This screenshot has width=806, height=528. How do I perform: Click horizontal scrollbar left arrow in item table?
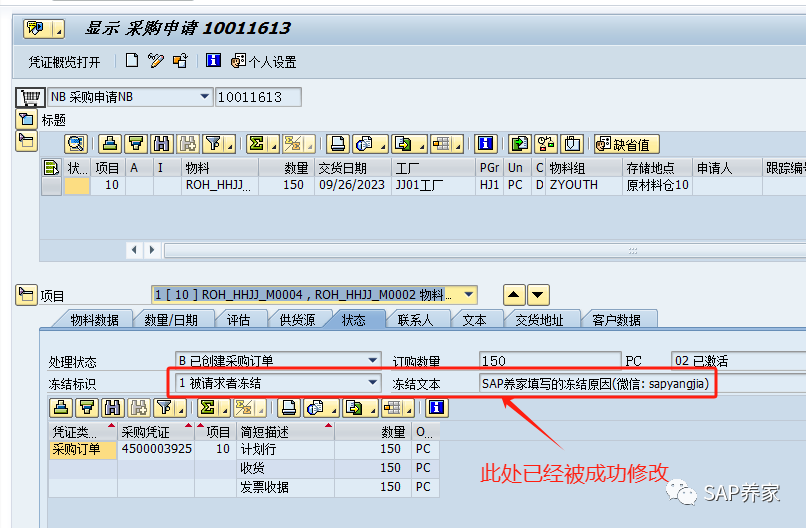[134, 250]
